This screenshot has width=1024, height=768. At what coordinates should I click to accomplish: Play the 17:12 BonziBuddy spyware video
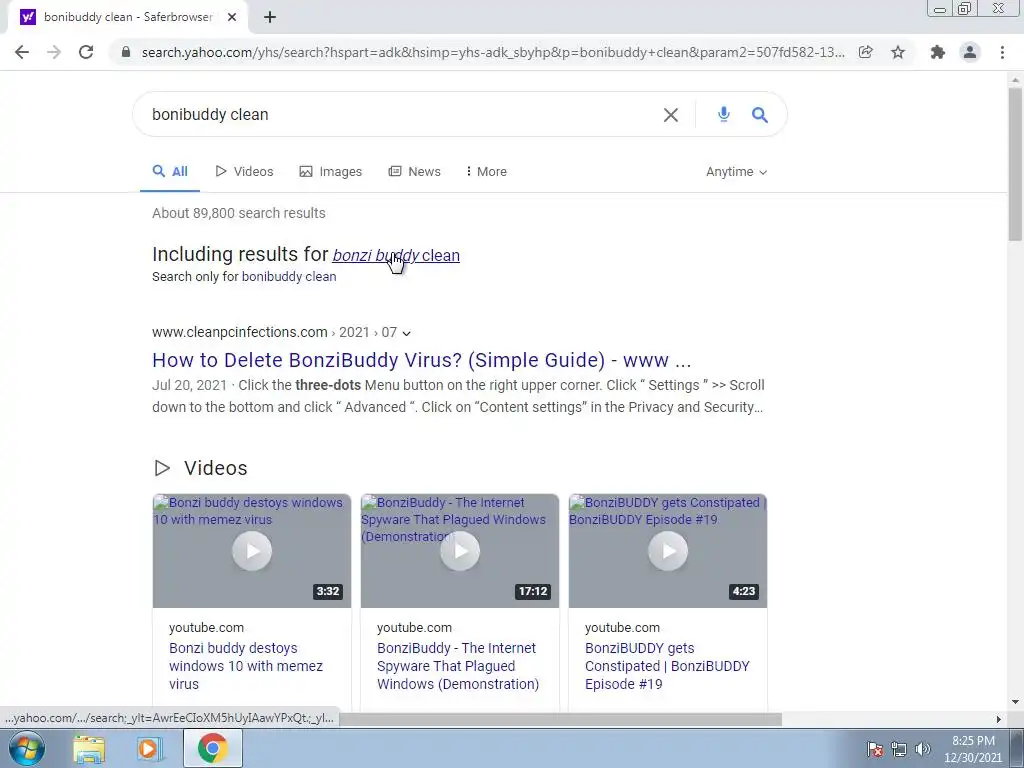tap(460, 551)
